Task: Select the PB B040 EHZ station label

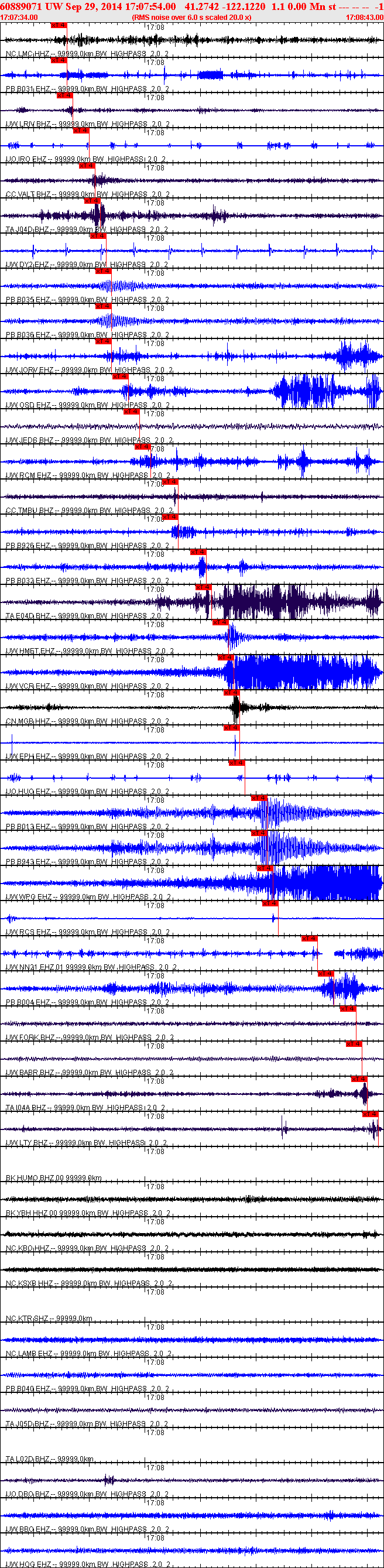Action: click(x=87, y=1389)
